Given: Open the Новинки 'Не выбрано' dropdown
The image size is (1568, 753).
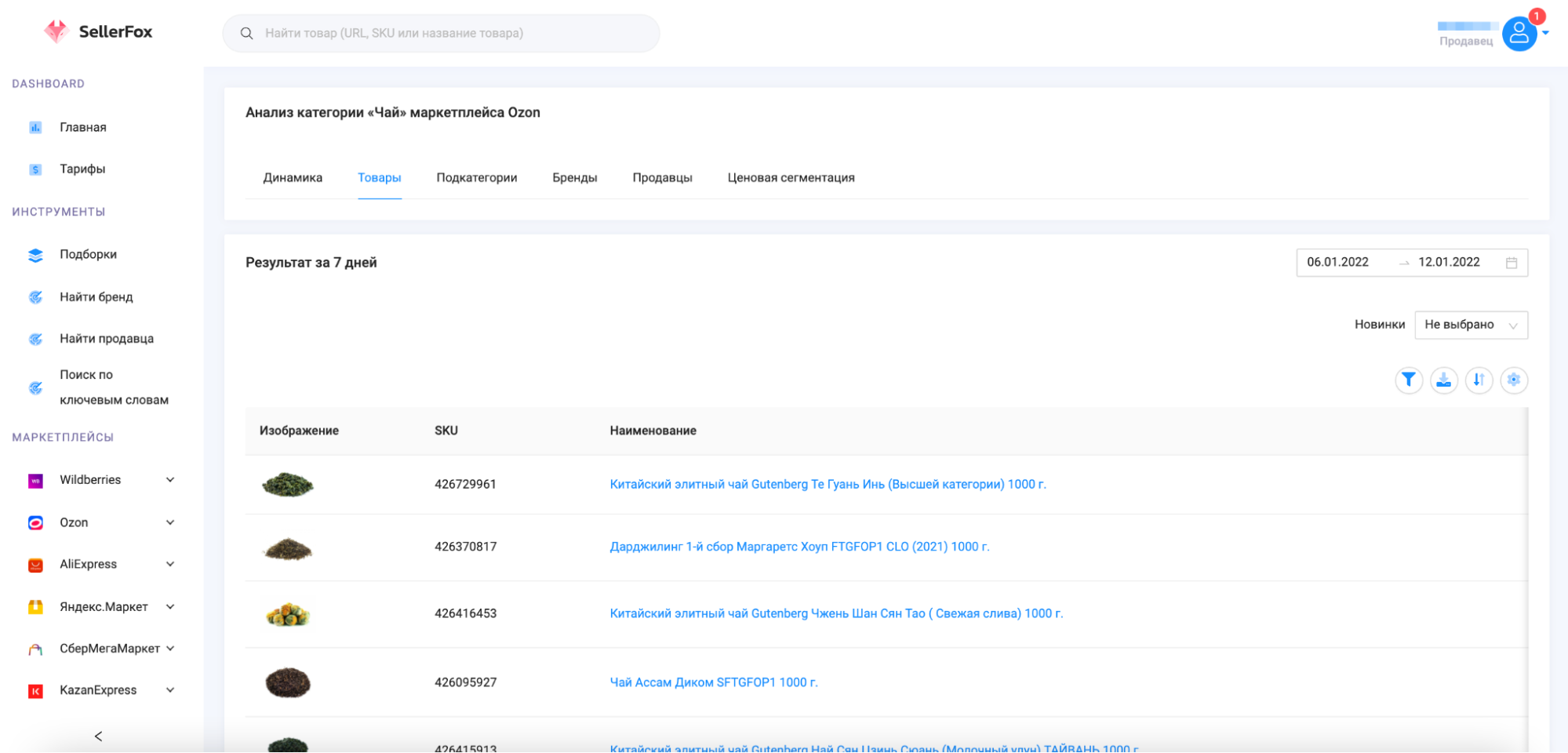Looking at the screenshot, I should click(x=1471, y=325).
